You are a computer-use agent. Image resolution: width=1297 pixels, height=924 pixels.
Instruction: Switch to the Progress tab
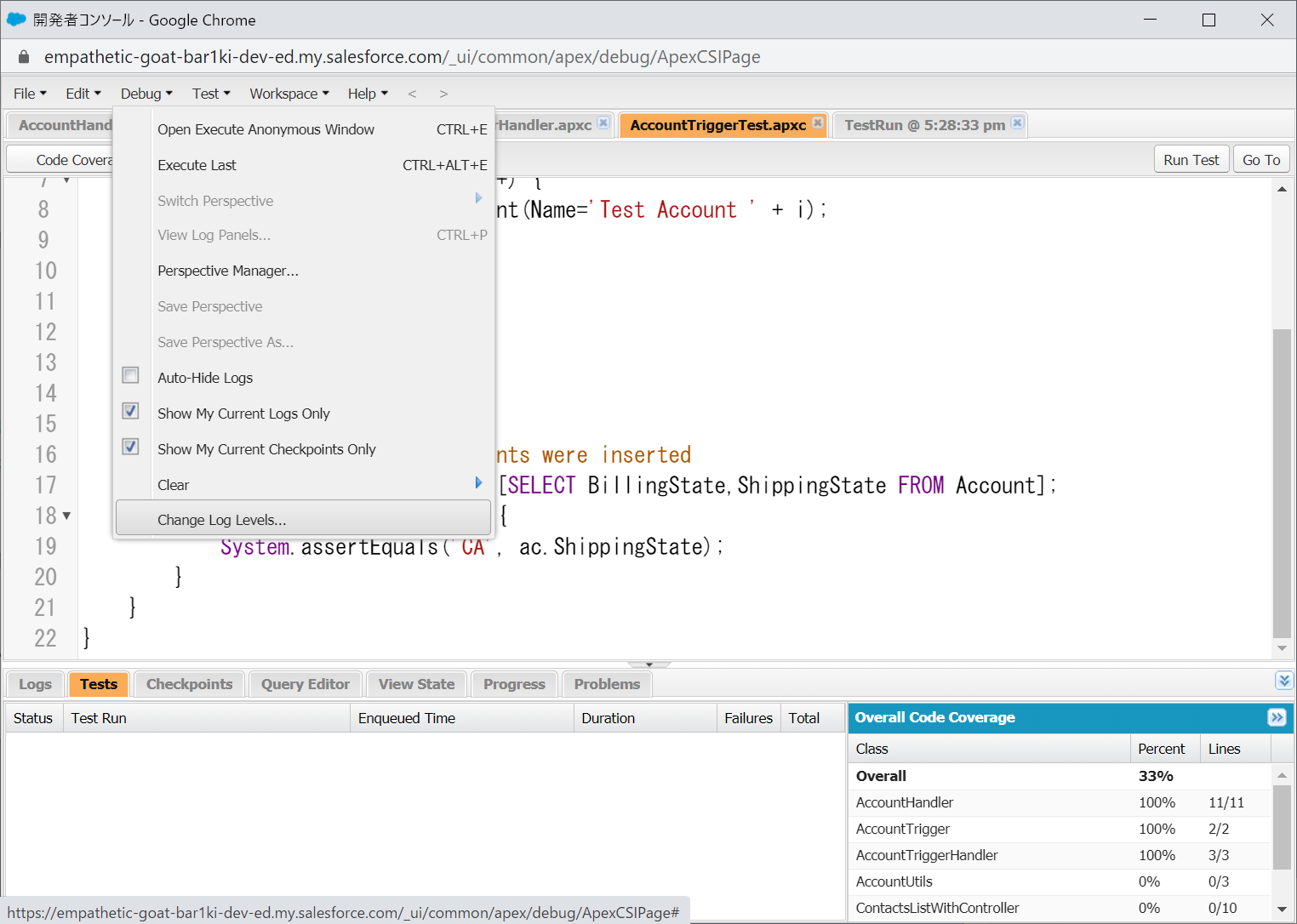pyautogui.click(x=514, y=684)
